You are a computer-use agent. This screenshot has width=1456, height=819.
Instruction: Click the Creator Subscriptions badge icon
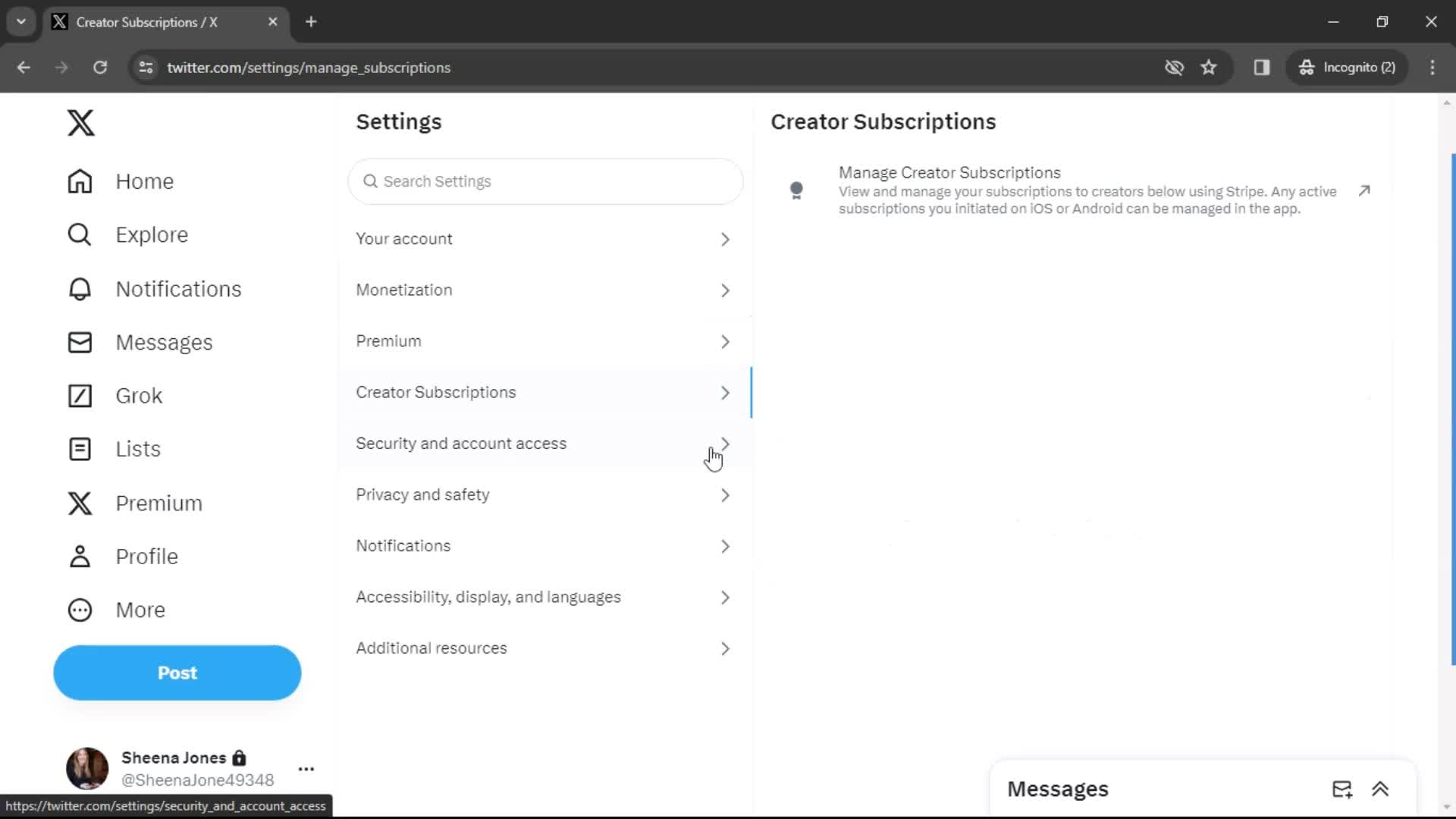tap(796, 190)
